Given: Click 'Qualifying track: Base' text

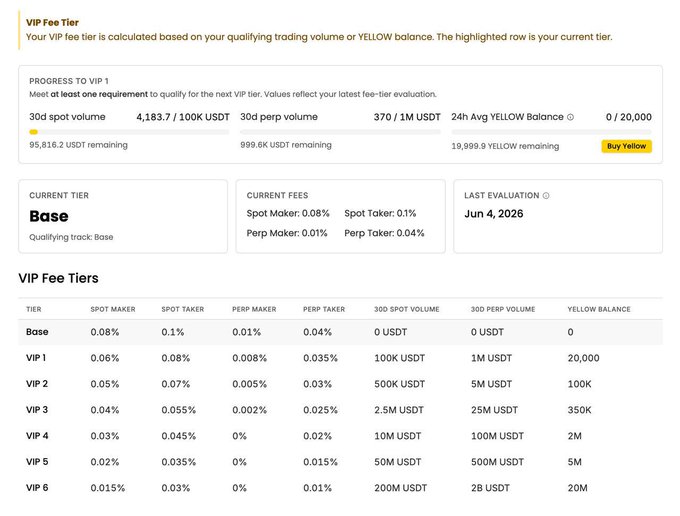Looking at the screenshot, I should (71, 237).
